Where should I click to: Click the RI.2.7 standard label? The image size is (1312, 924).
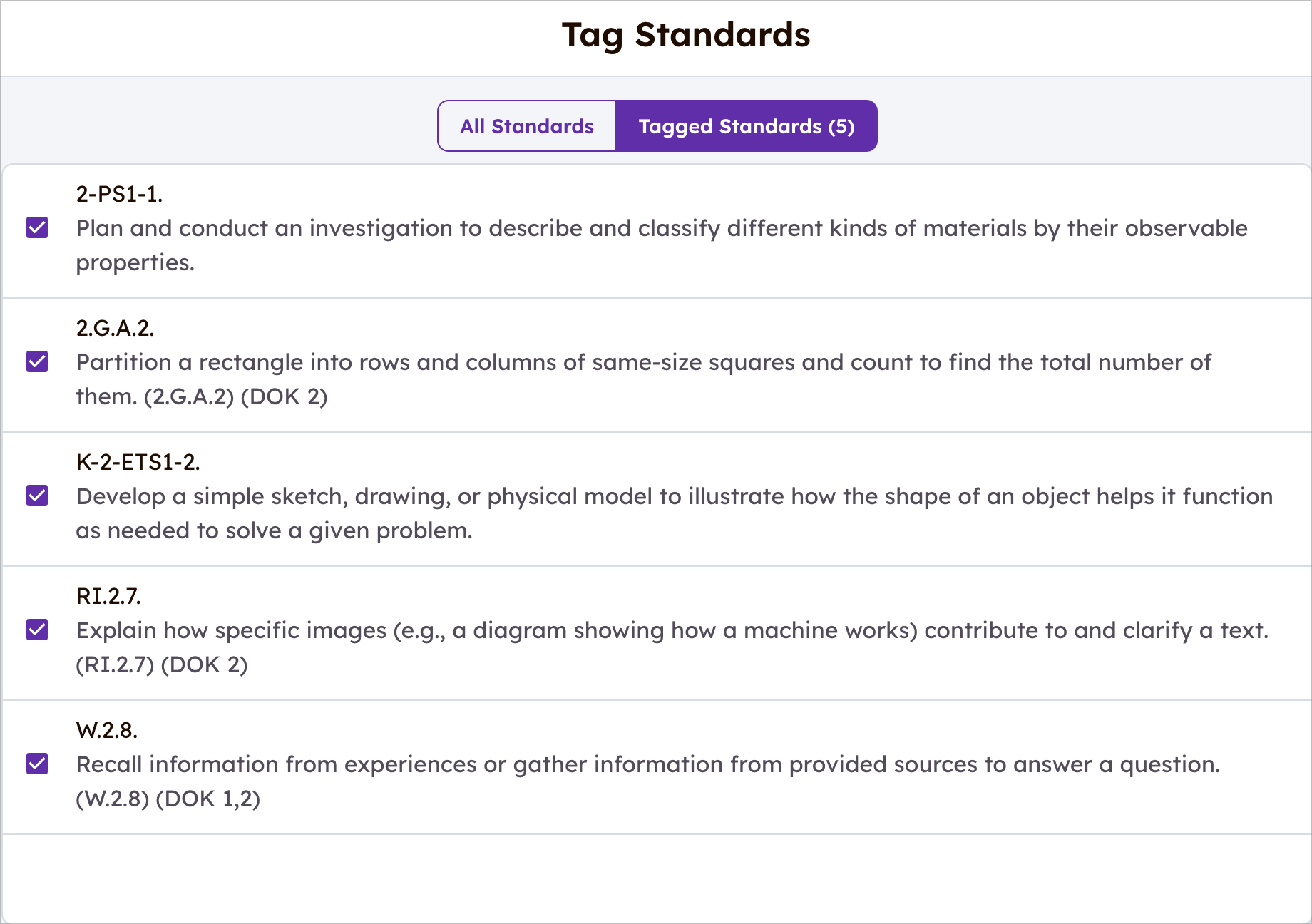coord(108,596)
